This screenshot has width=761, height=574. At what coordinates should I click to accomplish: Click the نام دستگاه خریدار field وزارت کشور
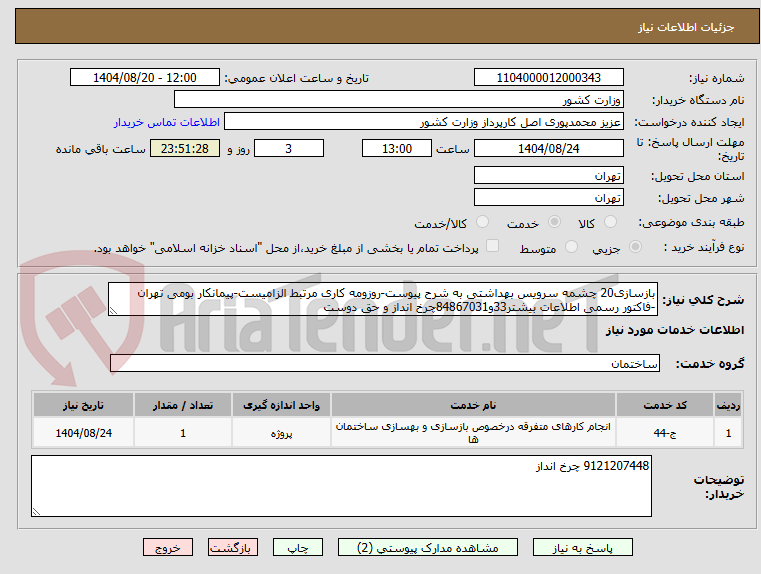pyautogui.click(x=398, y=99)
